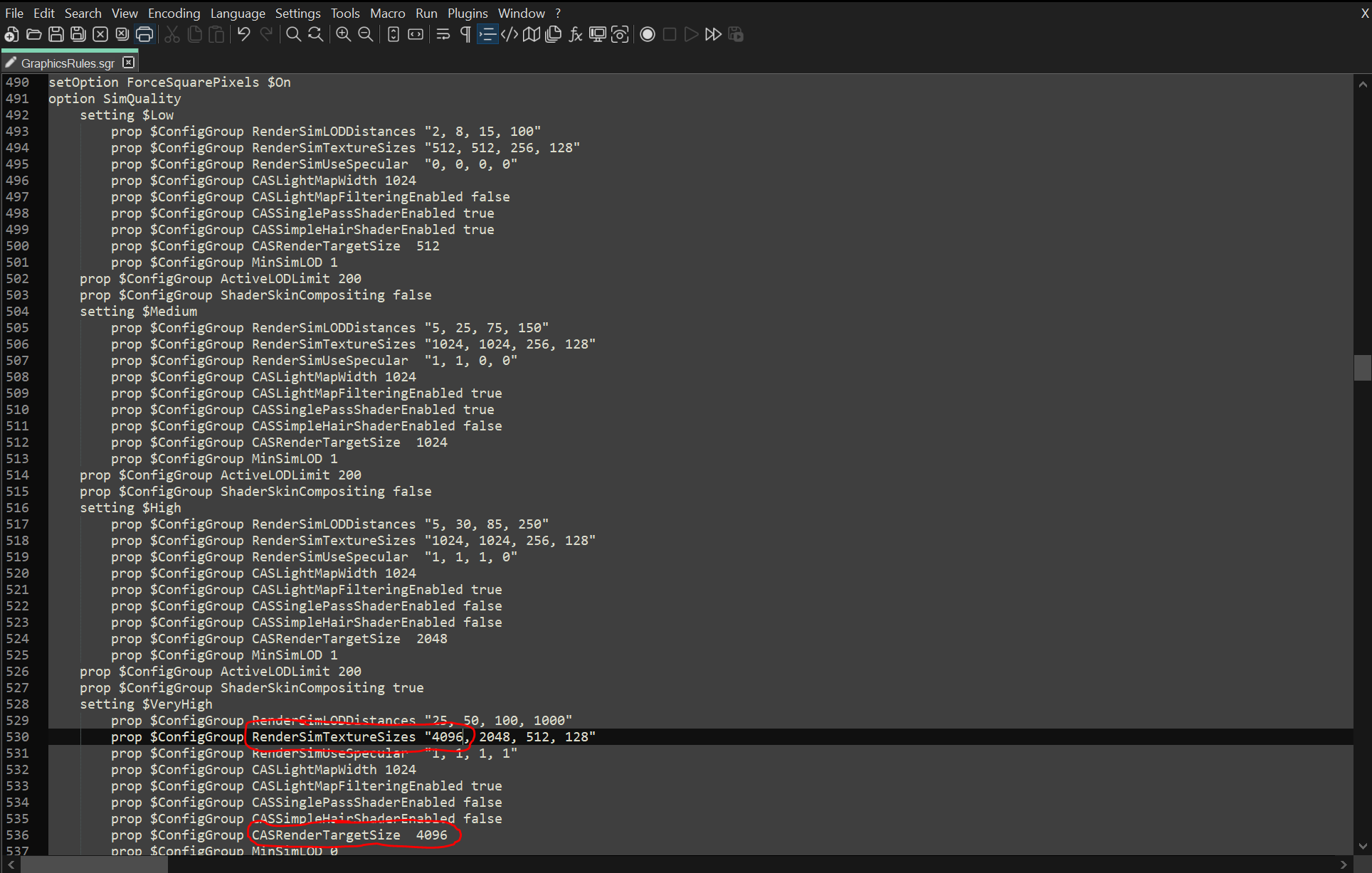The image size is (1372, 873).
Task: Select the GraphicsRules.sgr tab
Action: tap(67, 63)
